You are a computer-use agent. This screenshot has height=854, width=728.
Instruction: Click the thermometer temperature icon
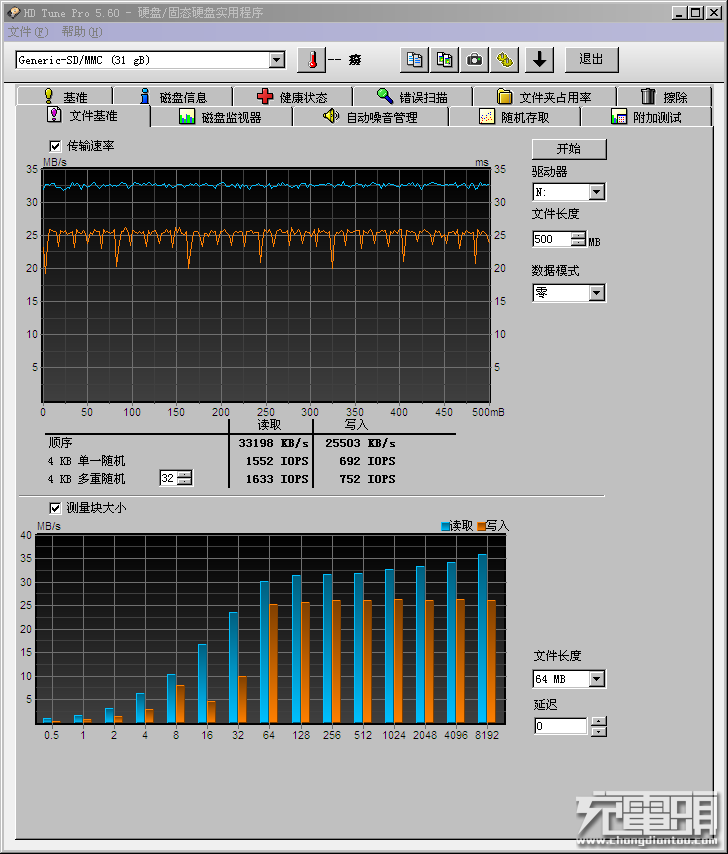click(x=311, y=60)
